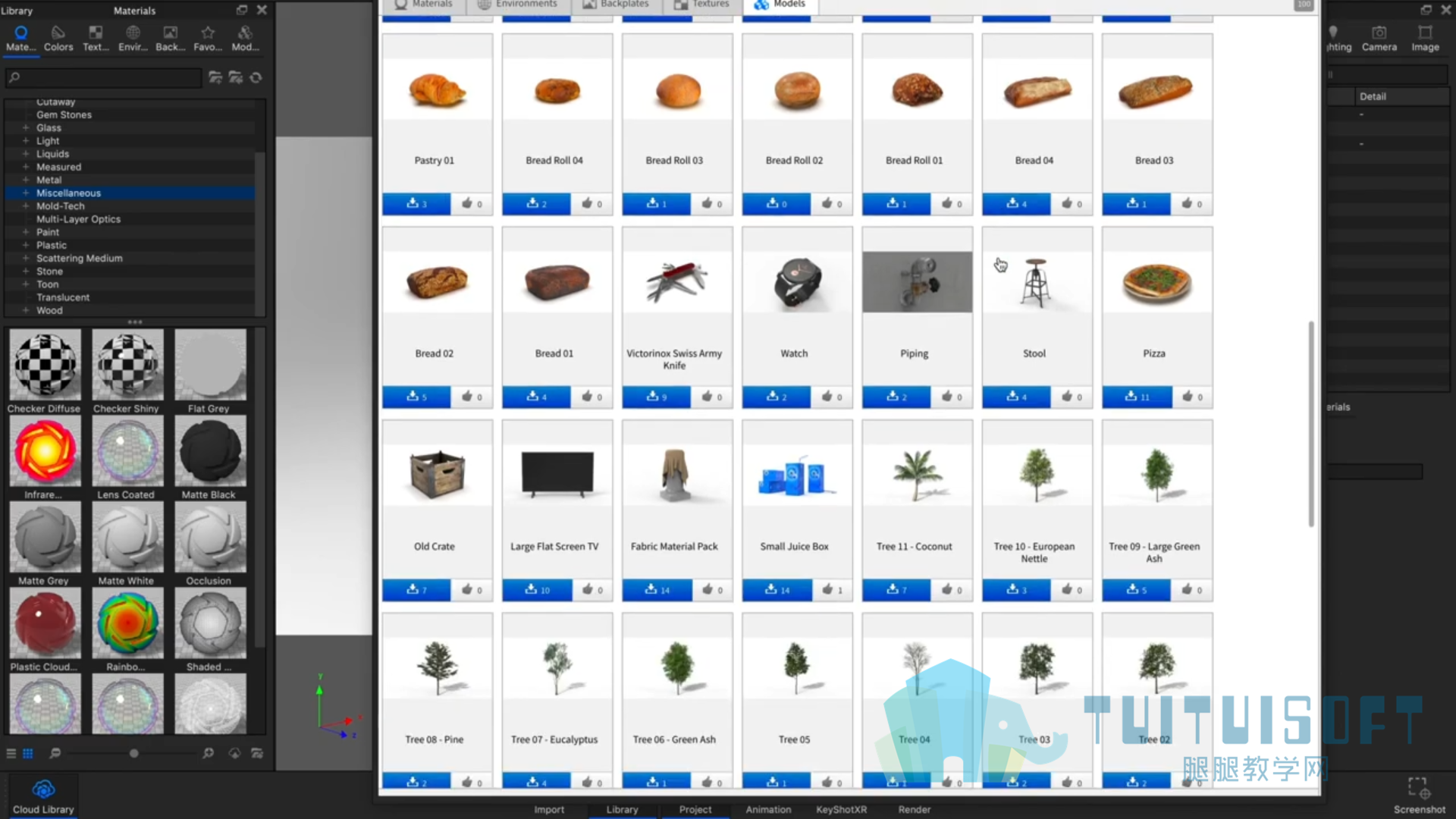
Task: Open the Colors library tab
Action: pyautogui.click(x=58, y=38)
